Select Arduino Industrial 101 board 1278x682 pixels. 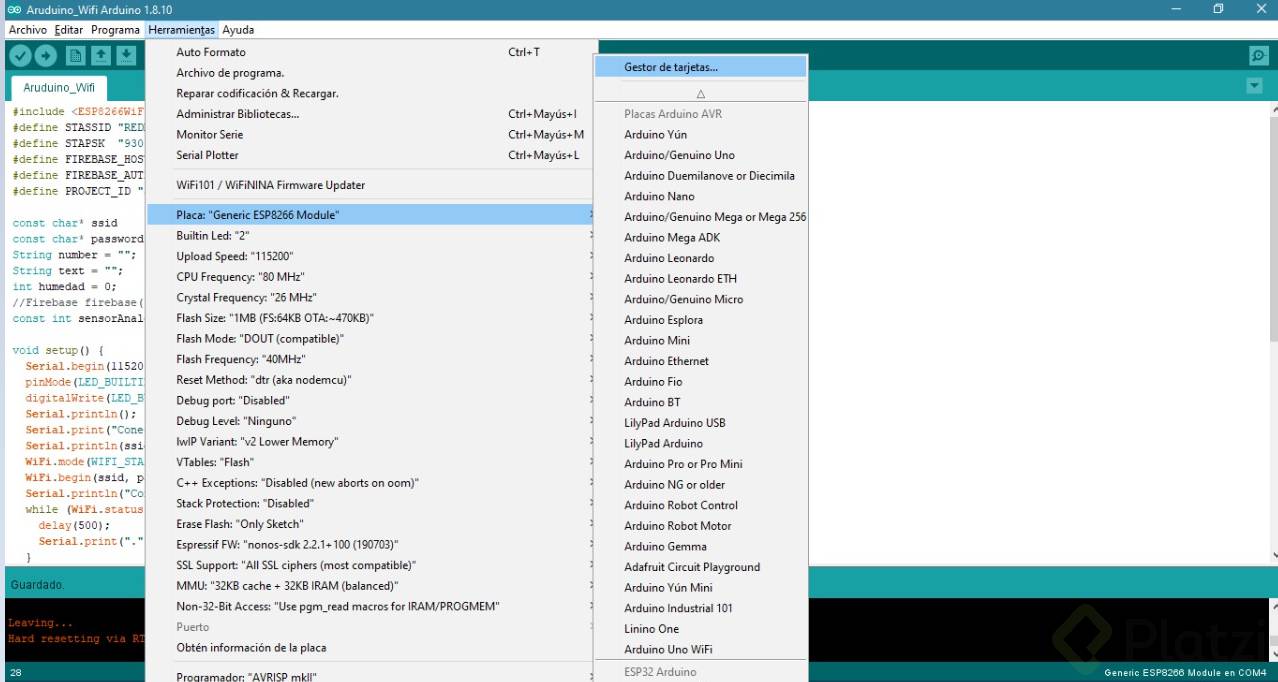click(700, 607)
